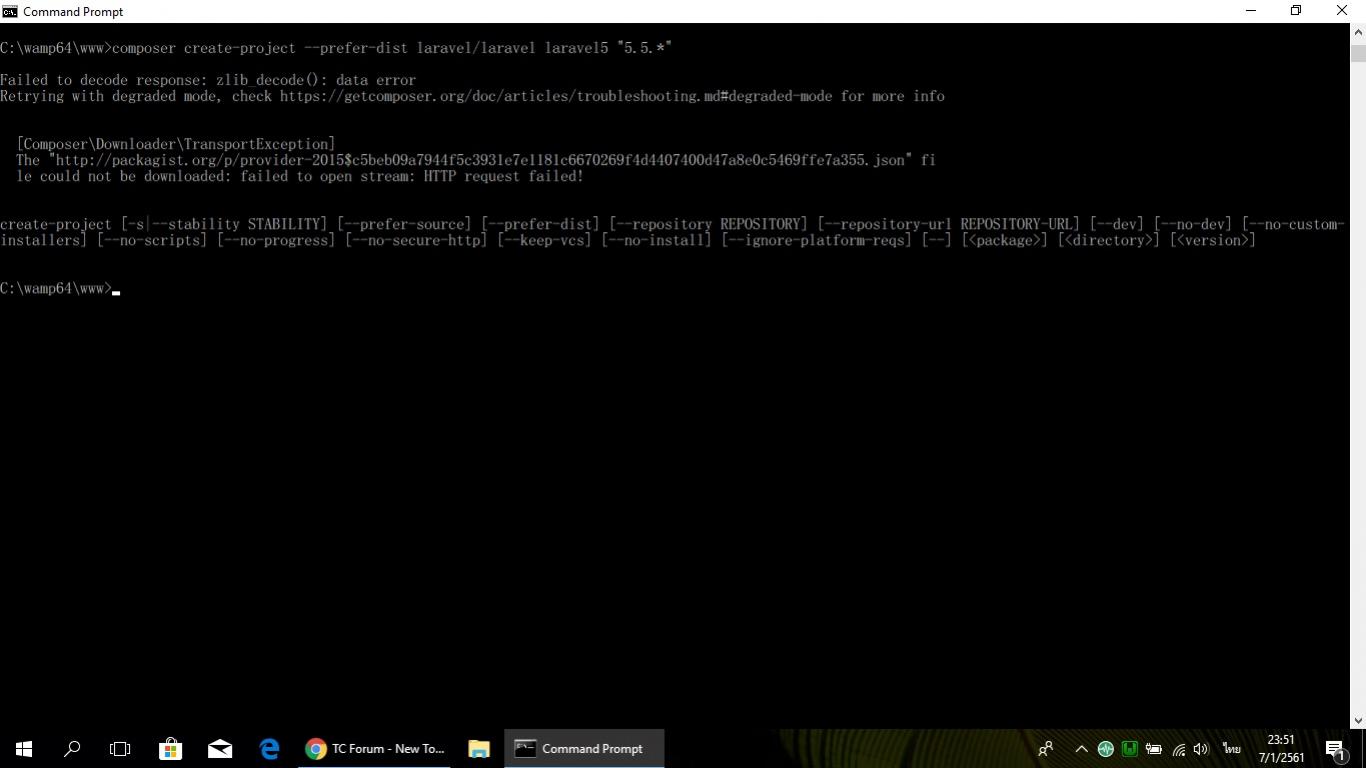Click the composer create-project command text

tap(392, 48)
